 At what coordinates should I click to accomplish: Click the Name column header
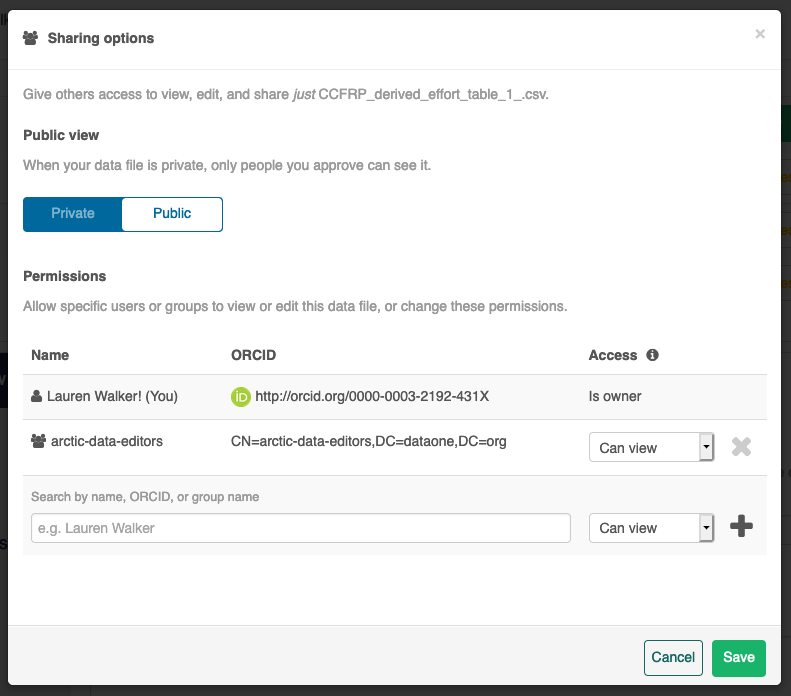(x=50, y=355)
